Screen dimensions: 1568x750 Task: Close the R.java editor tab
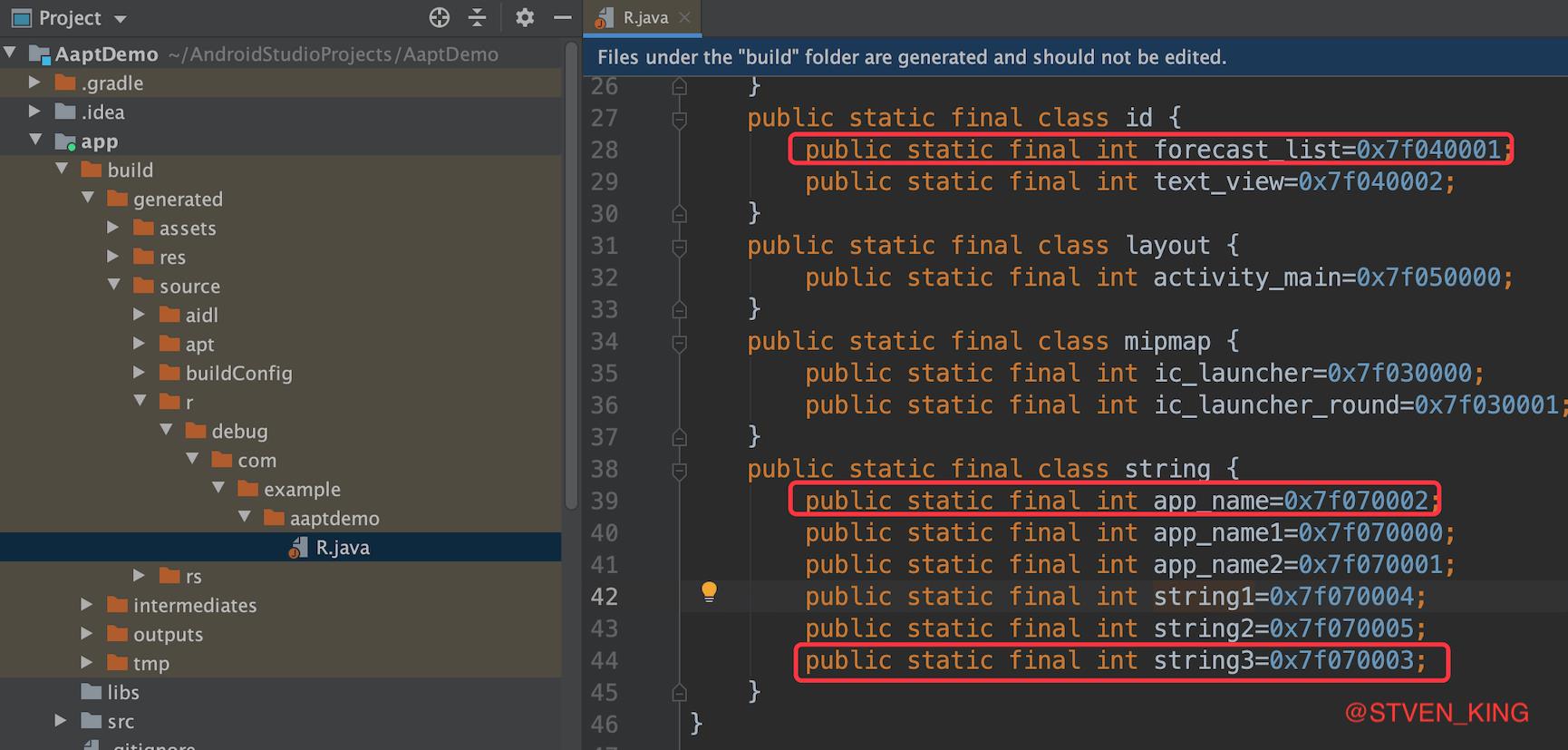pos(684,17)
